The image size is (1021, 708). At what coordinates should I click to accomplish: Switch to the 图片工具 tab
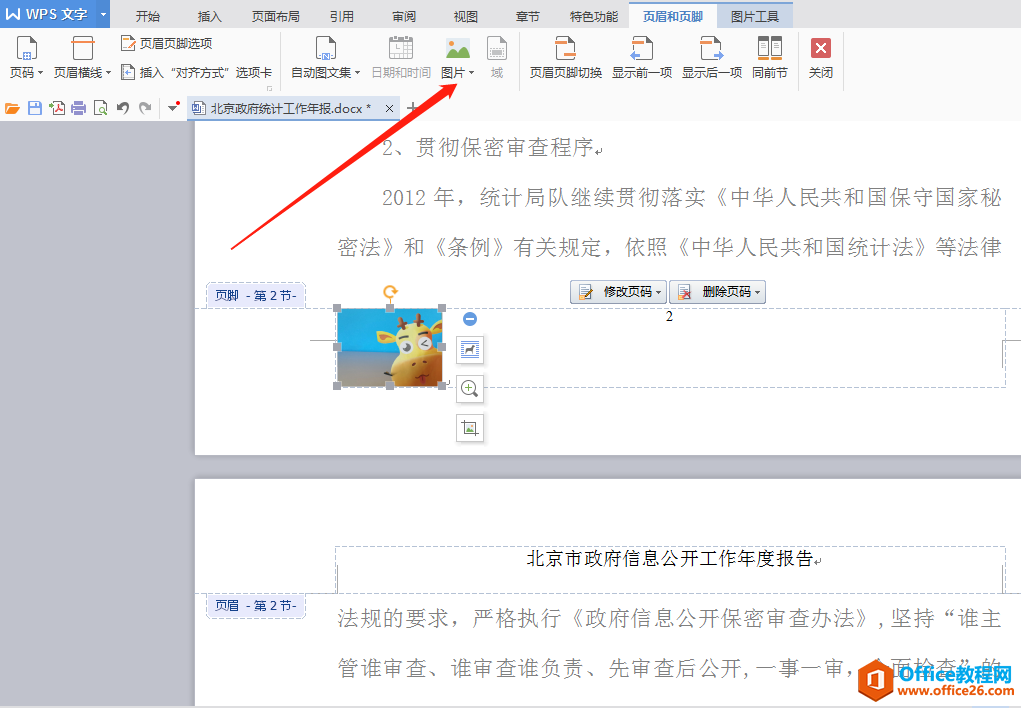pyautogui.click(x=755, y=16)
